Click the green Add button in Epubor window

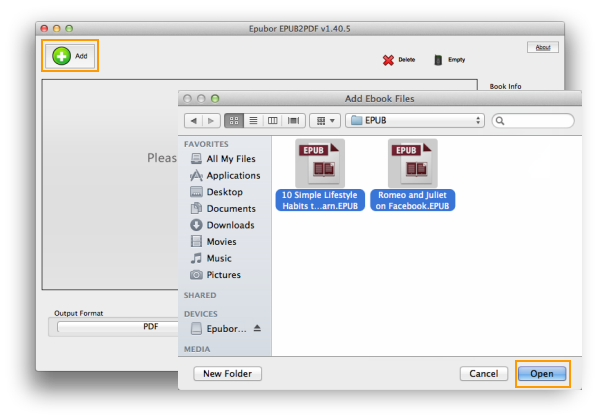[70, 56]
